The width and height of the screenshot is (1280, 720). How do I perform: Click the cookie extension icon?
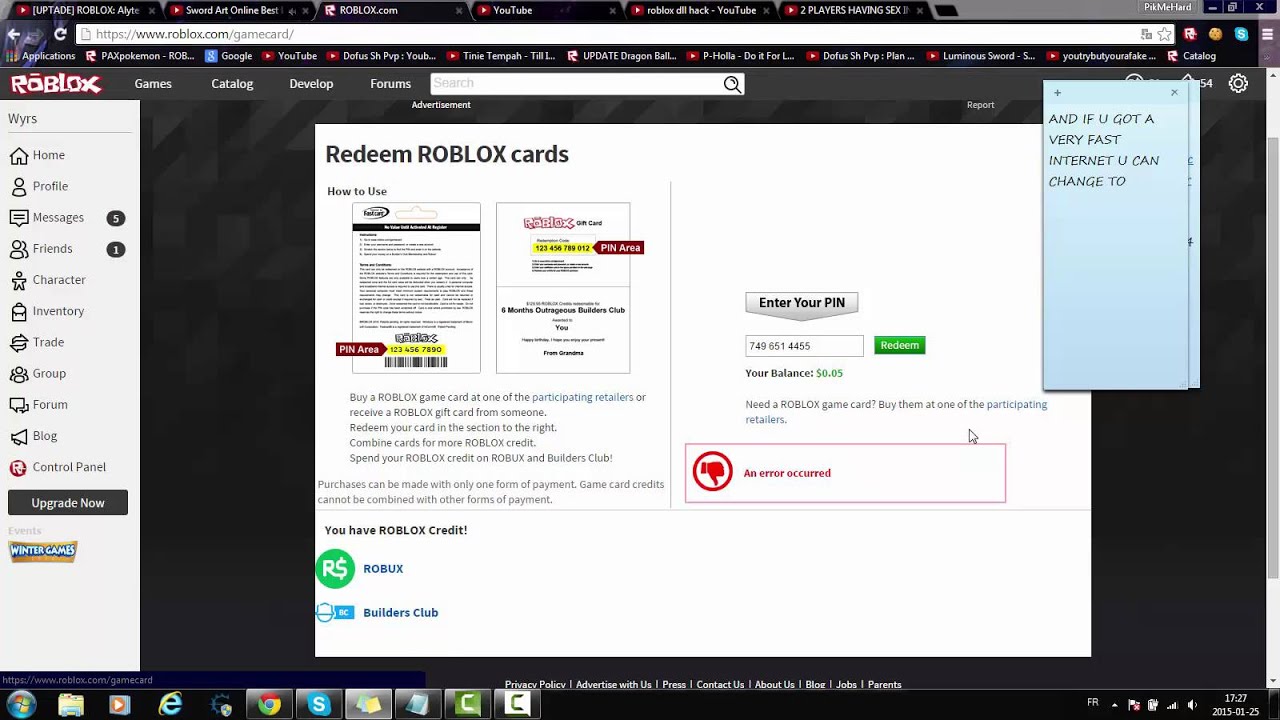[1215, 34]
